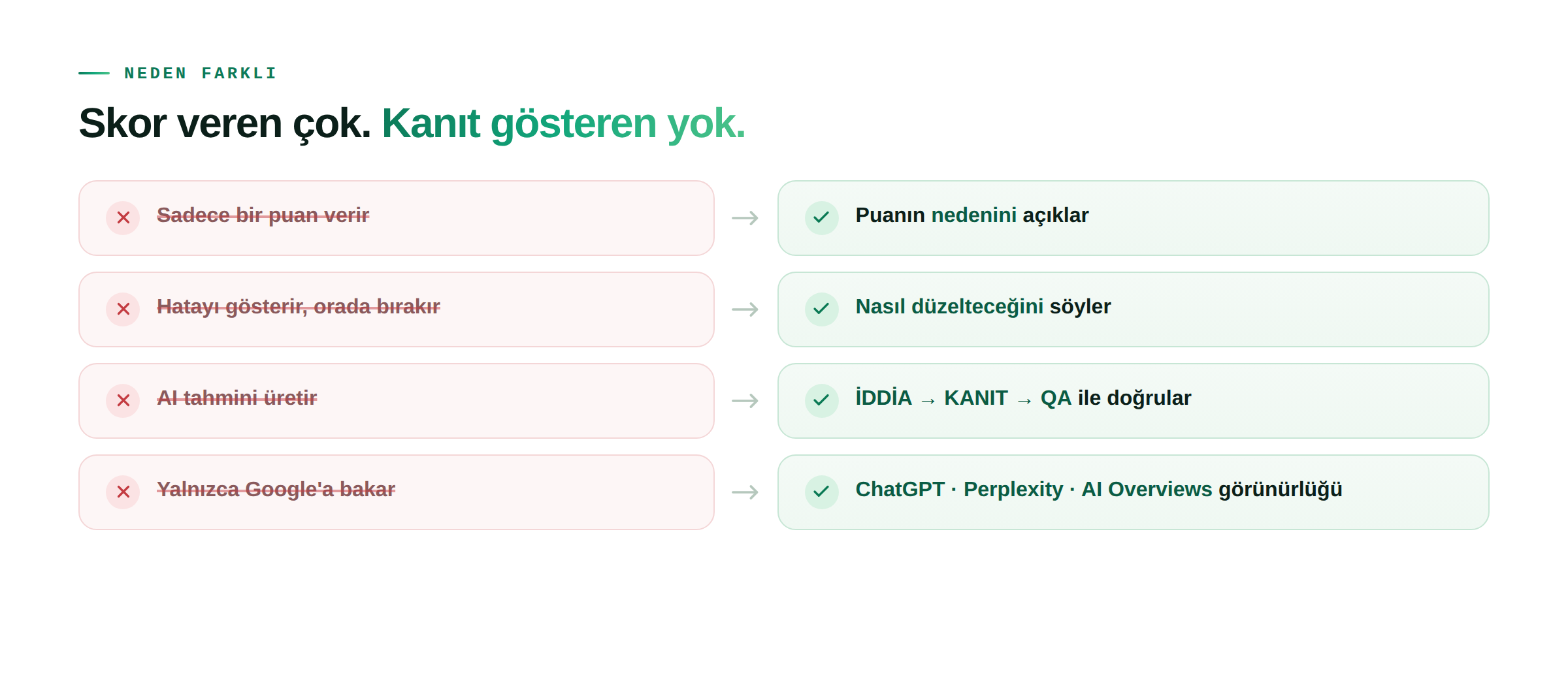The height and width of the screenshot is (679, 1568).
Task: Click the red X icon beside 'AI tahmini üretir'
Action: point(123,401)
